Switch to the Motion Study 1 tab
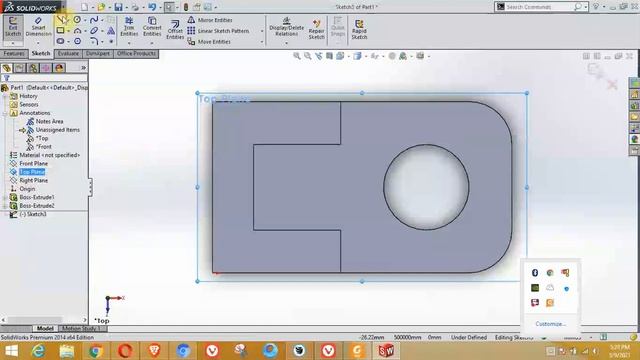The image size is (640, 360). [x=81, y=329]
